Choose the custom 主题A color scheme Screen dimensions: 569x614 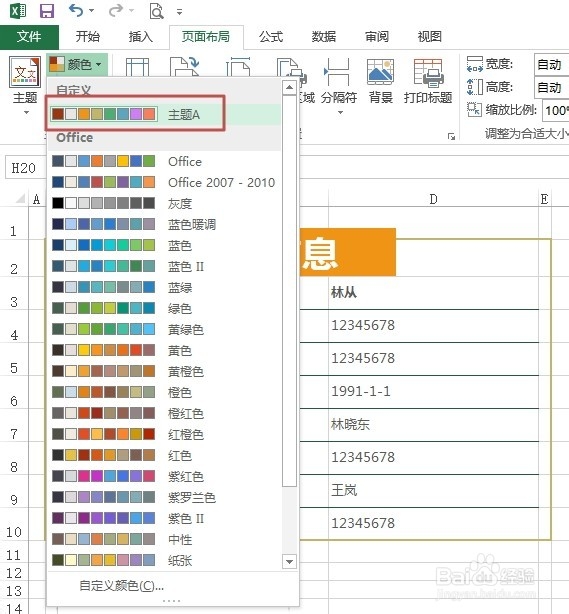point(164,114)
